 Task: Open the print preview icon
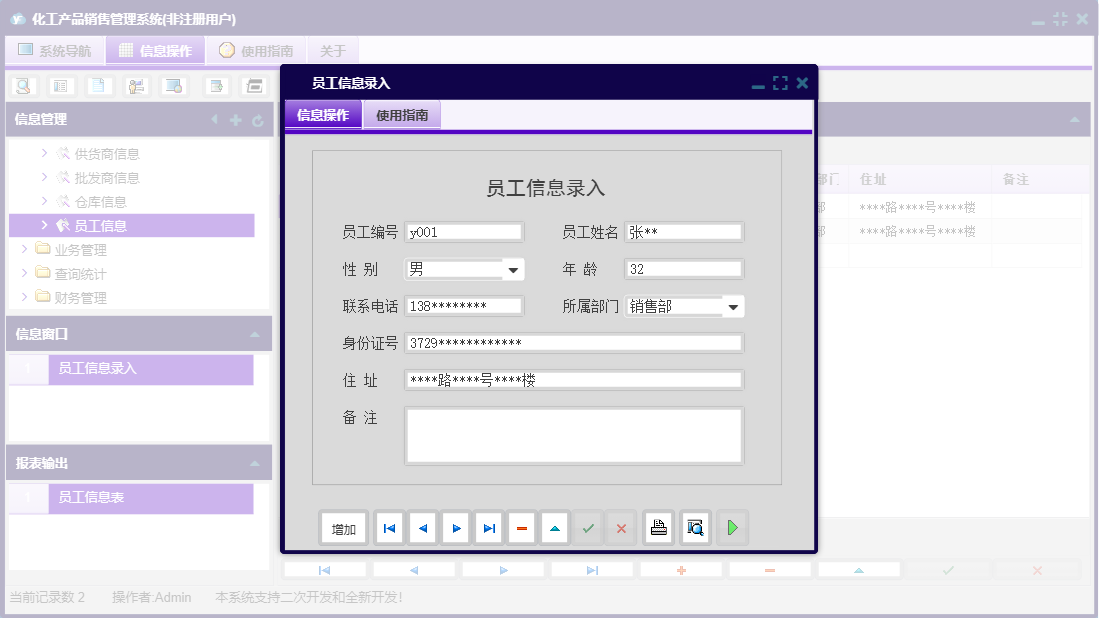click(695, 527)
